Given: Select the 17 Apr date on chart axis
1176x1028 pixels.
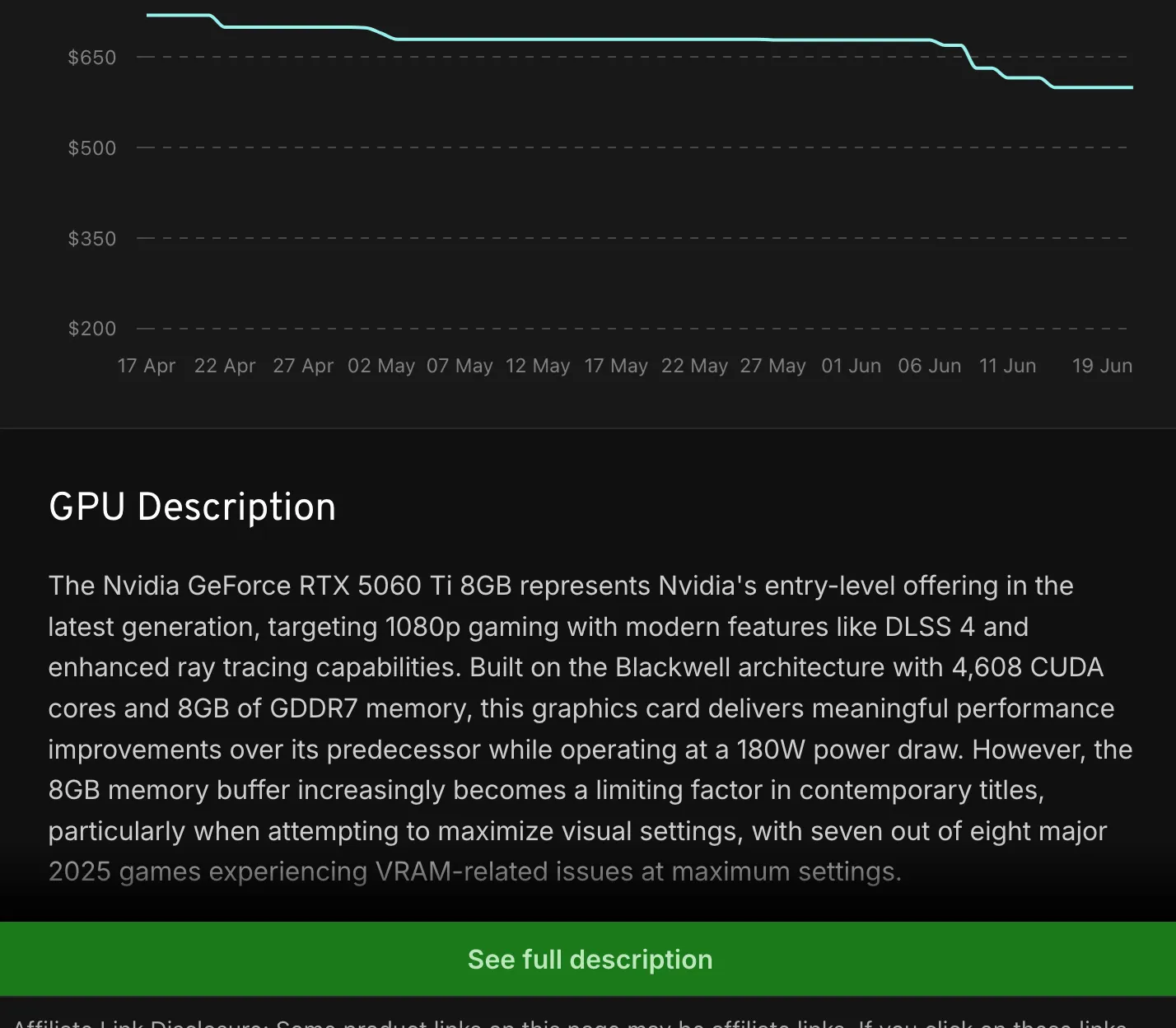Looking at the screenshot, I should (147, 366).
